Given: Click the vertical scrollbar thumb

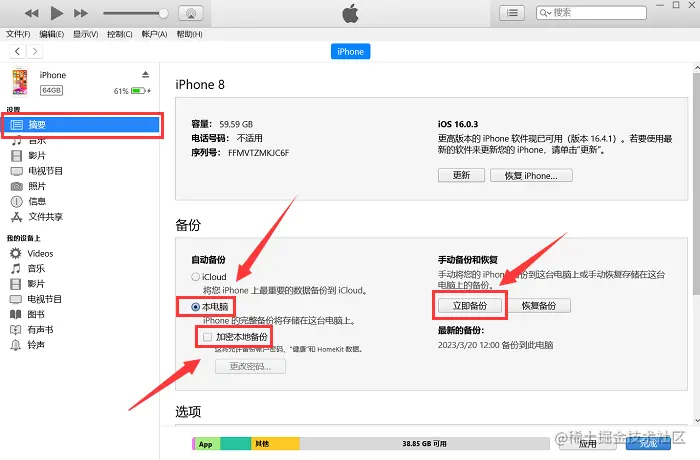Looking at the screenshot, I should click(x=696, y=183).
